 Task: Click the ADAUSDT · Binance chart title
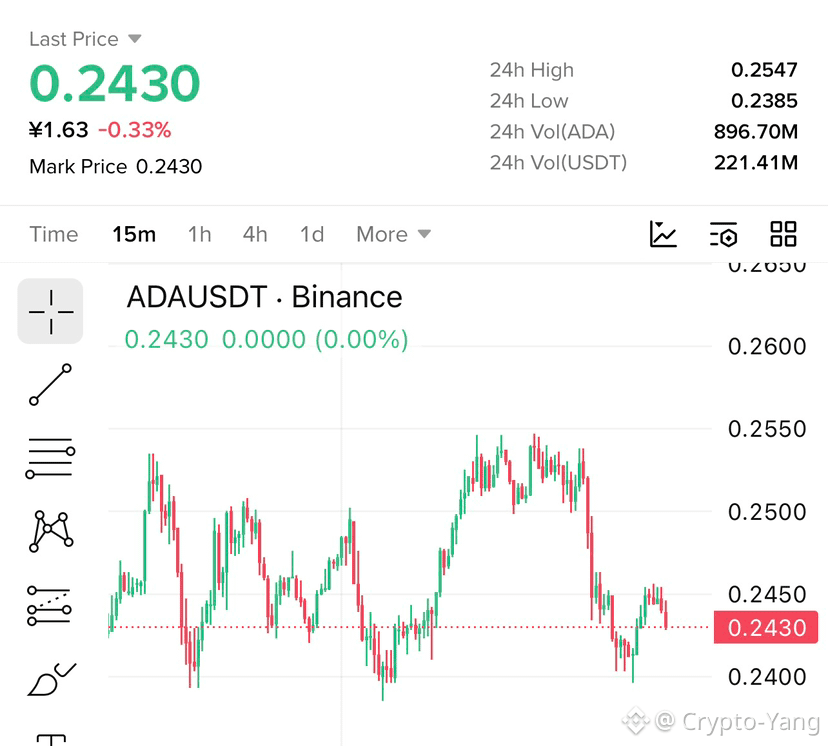pyautogui.click(x=265, y=297)
